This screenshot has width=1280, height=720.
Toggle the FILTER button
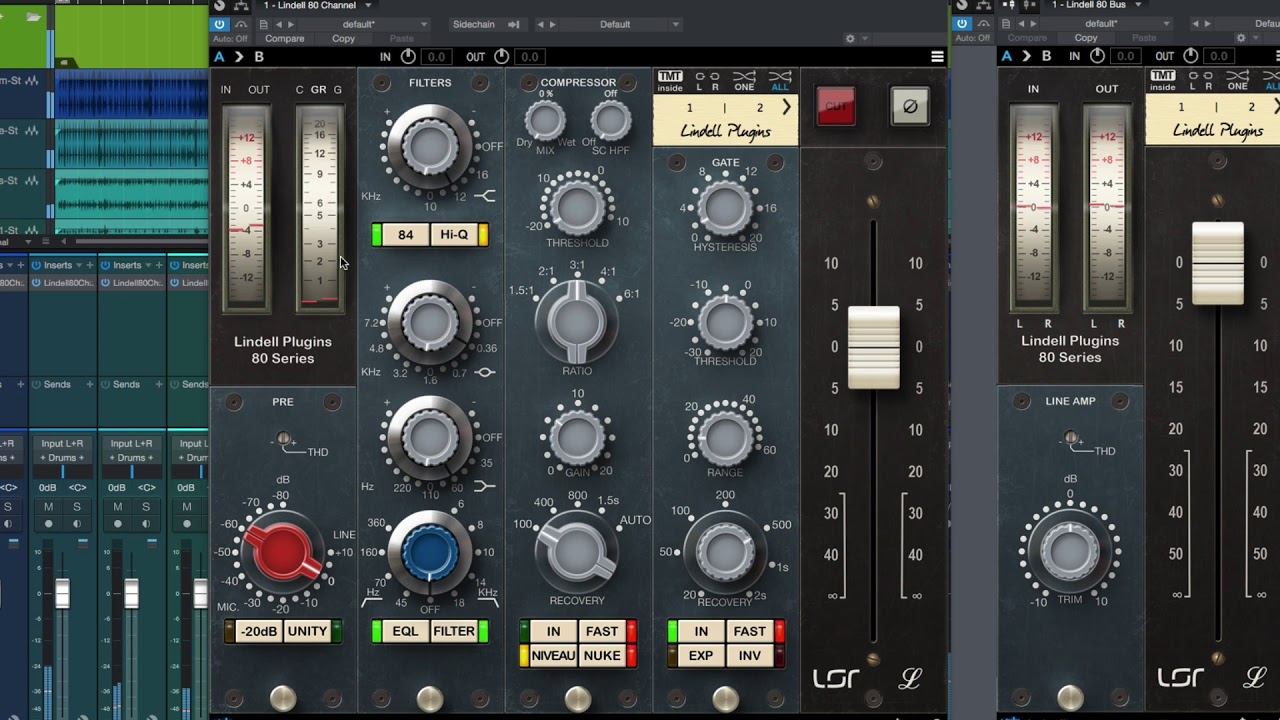(x=454, y=631)
